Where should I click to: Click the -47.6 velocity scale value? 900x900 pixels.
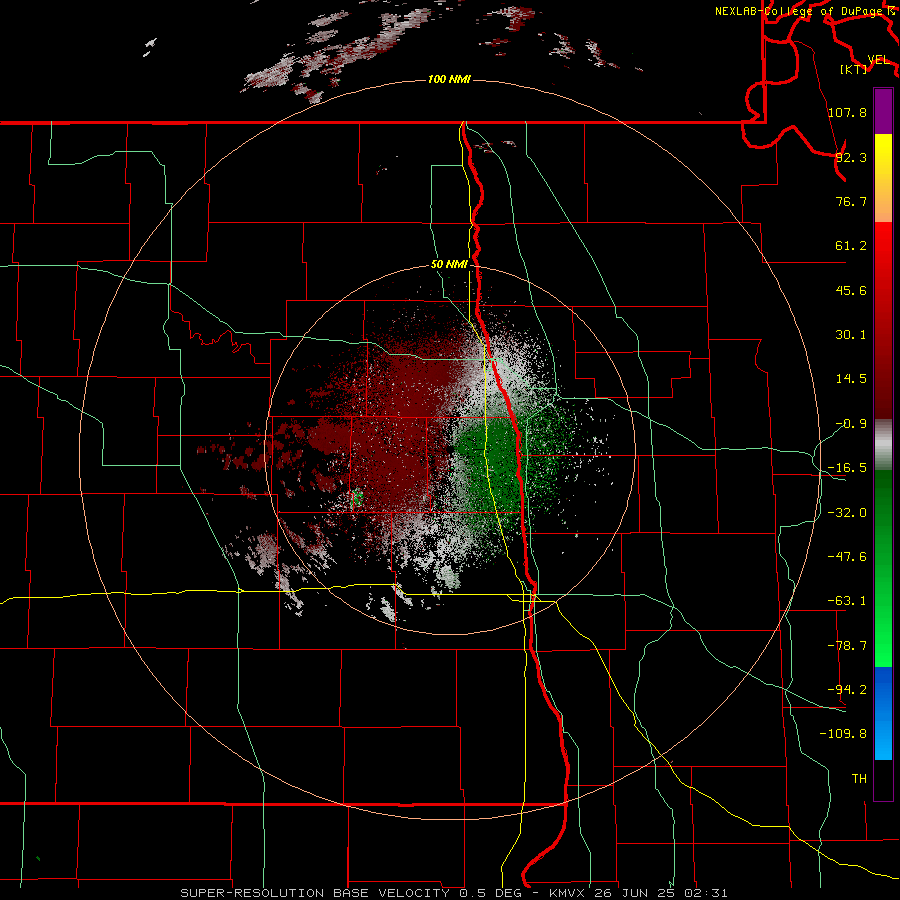847,557
